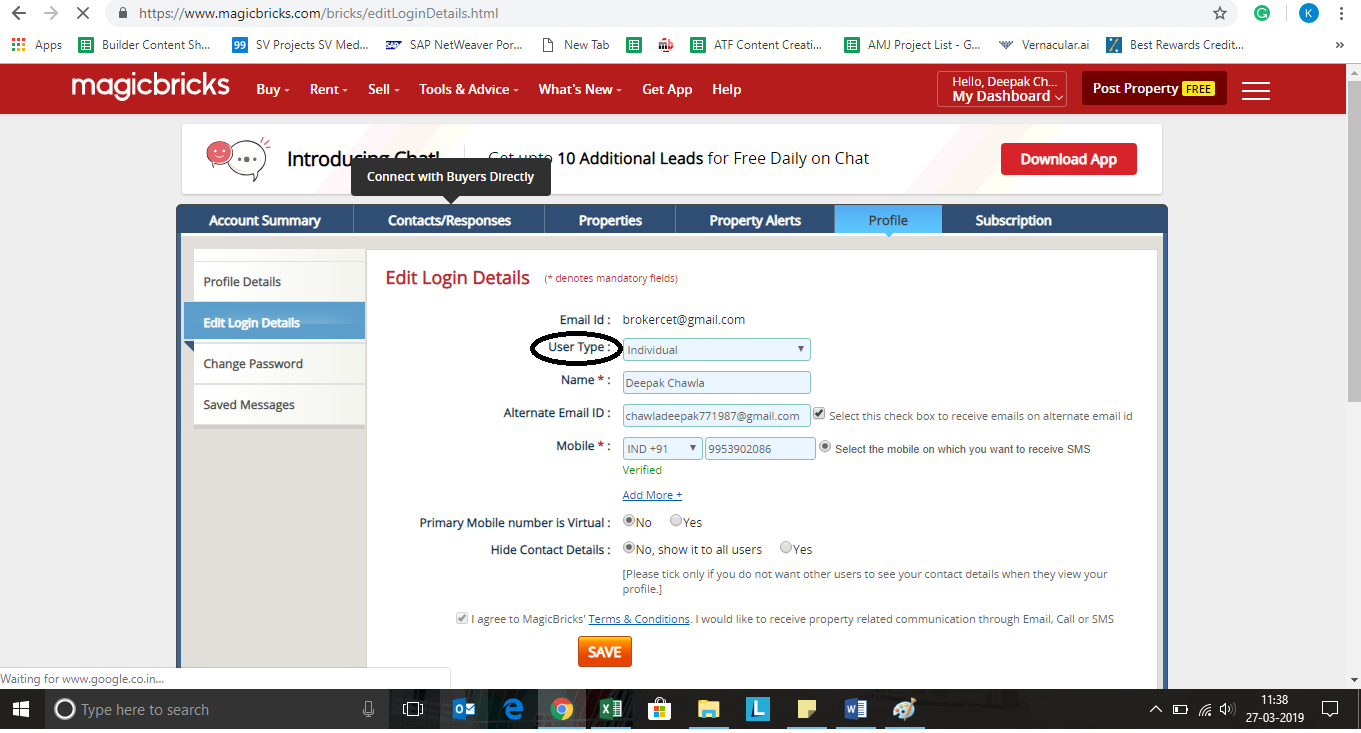Screen dimensions: 1361x733
Task: Click into the Name input field
Action: [x=716, y=383]
